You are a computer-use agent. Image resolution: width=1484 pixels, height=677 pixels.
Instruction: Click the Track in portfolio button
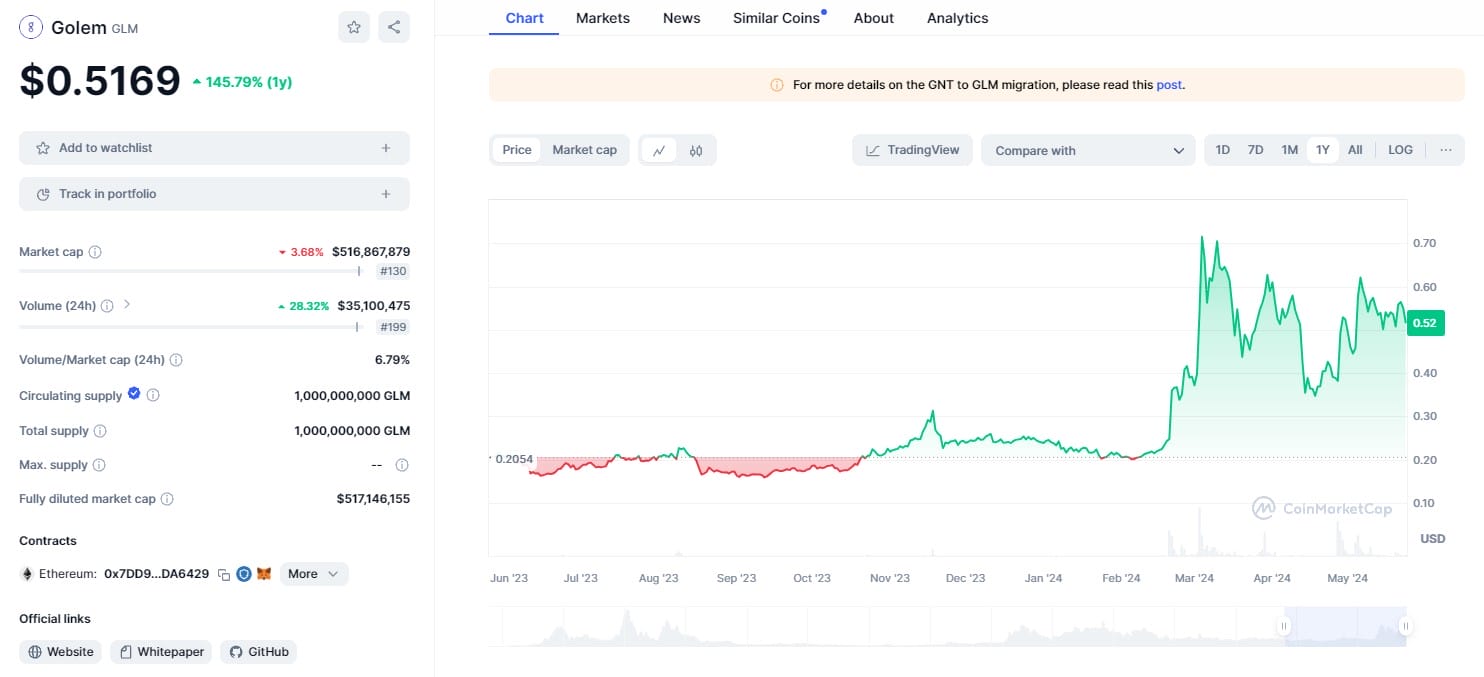coord(214,194)
